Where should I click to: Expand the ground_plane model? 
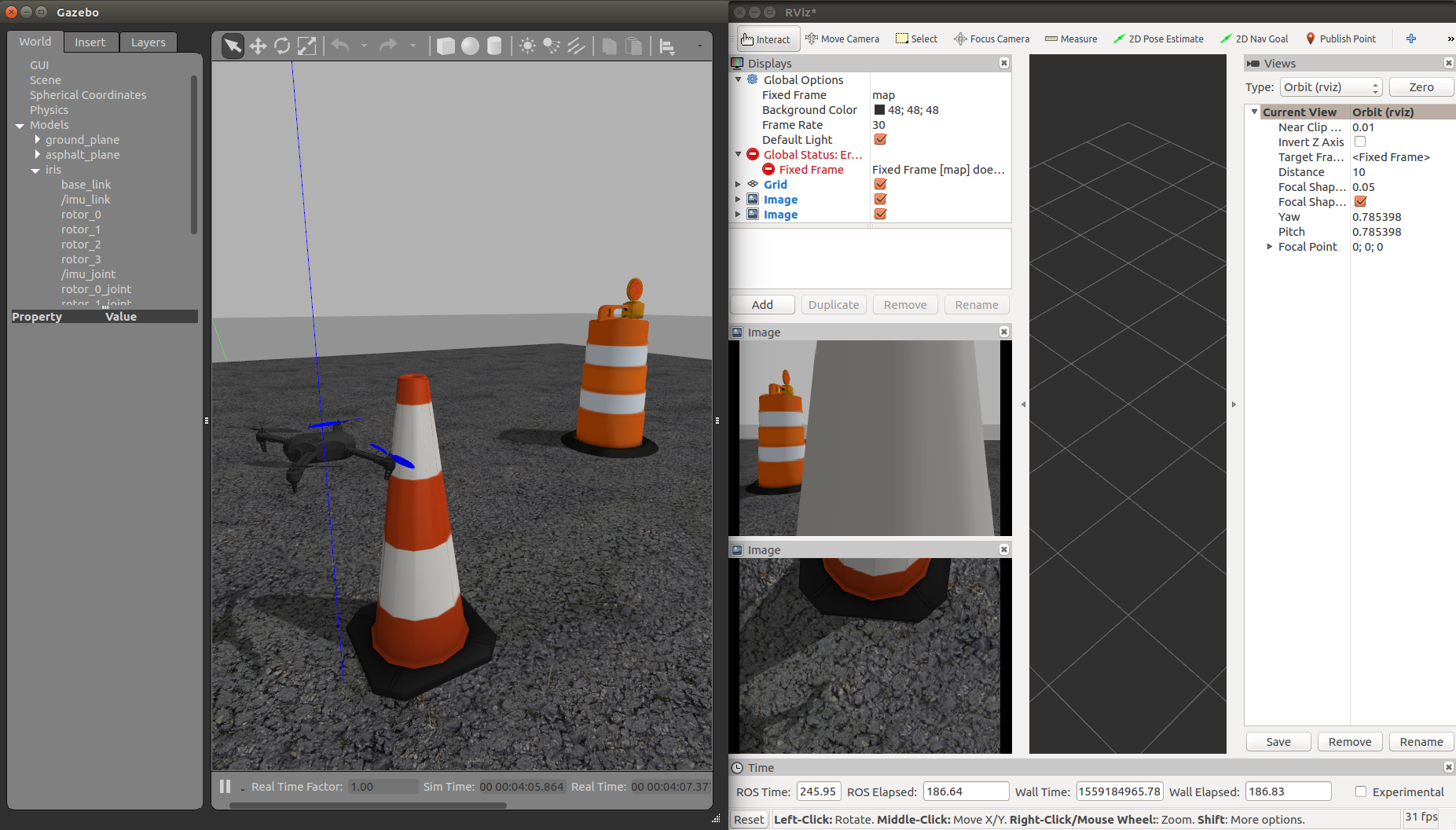tap(37, 140)
